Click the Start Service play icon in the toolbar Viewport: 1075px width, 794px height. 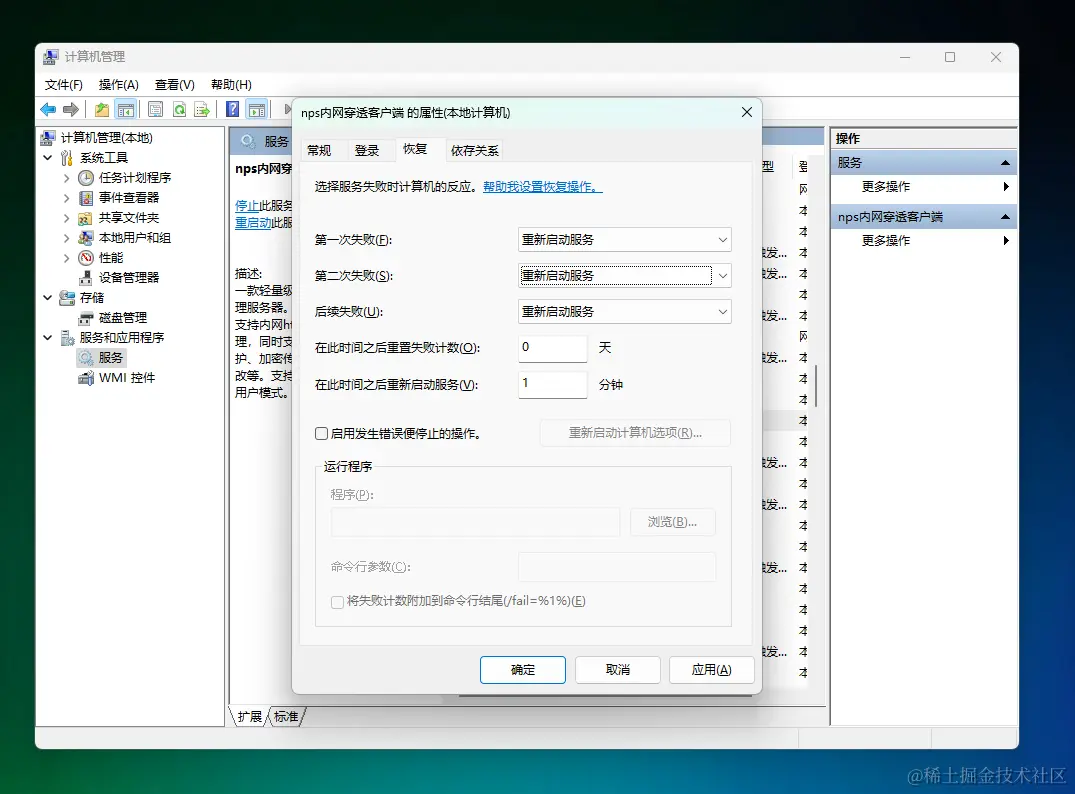[287, 110]
